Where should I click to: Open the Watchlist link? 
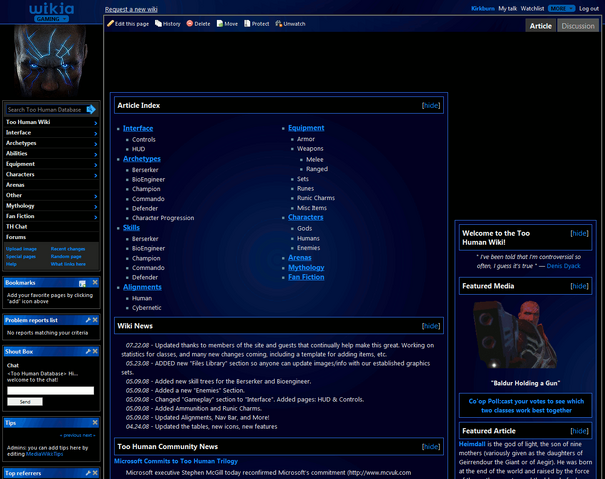coord(532,8)
